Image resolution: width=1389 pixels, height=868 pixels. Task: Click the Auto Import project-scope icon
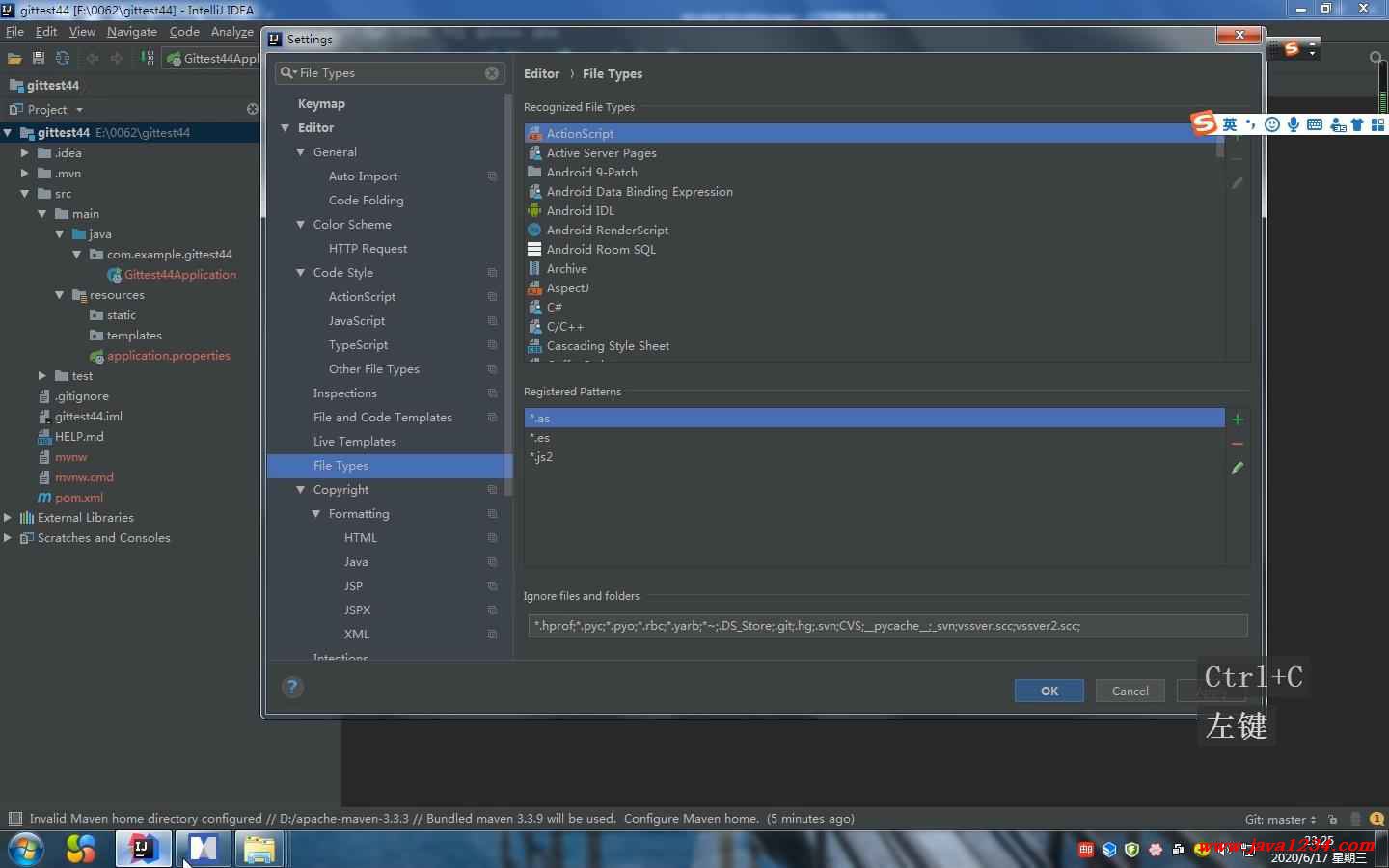pyautogui.click(x=492, y=176)
